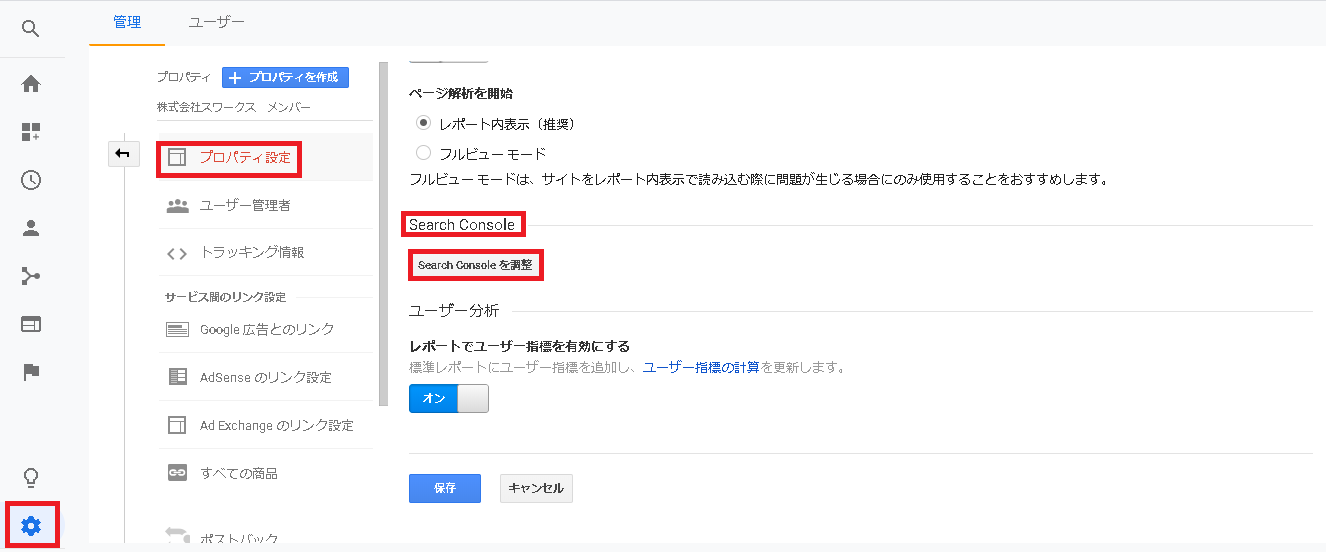Open the Acquisition branching arrows icon
The image size is (1326, 552).
coord(31,276)
